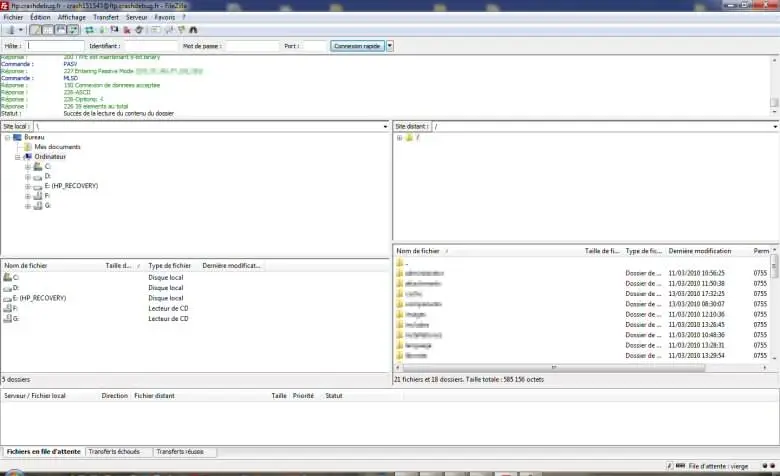780x476 pixels.
Task: Expand E: (HP_RECOVERY) in the tree
Action: click(x=28, y=186)
